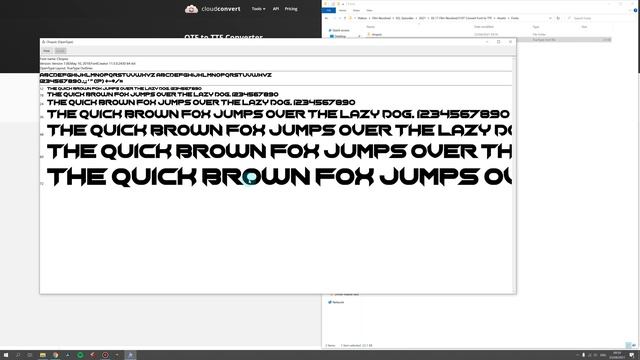Open the address bar history dropdown
640x360 pixels.
coord(550,18)
